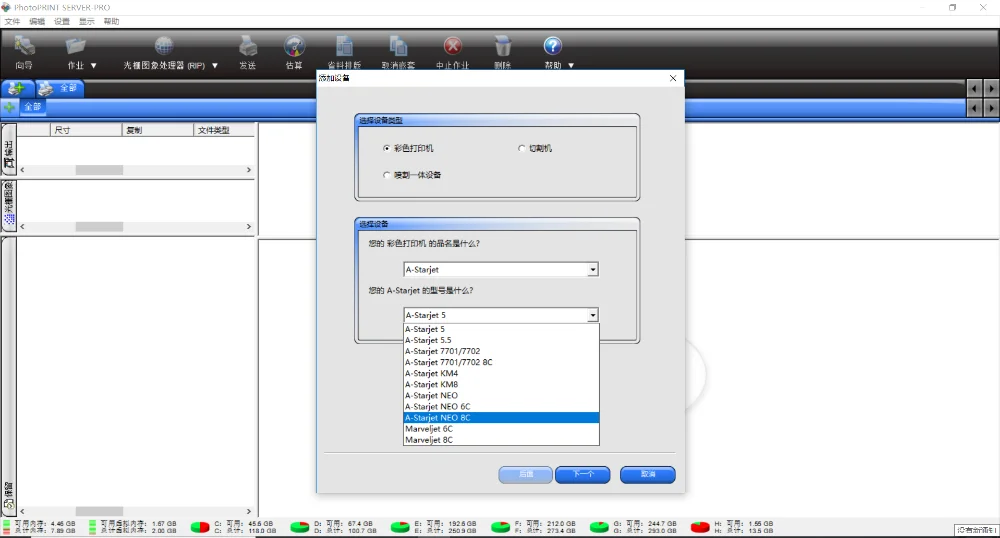Viewport: 1000px width, 538px height.
Task: Click the 文件类型 column header
Action: pos(224,130)
